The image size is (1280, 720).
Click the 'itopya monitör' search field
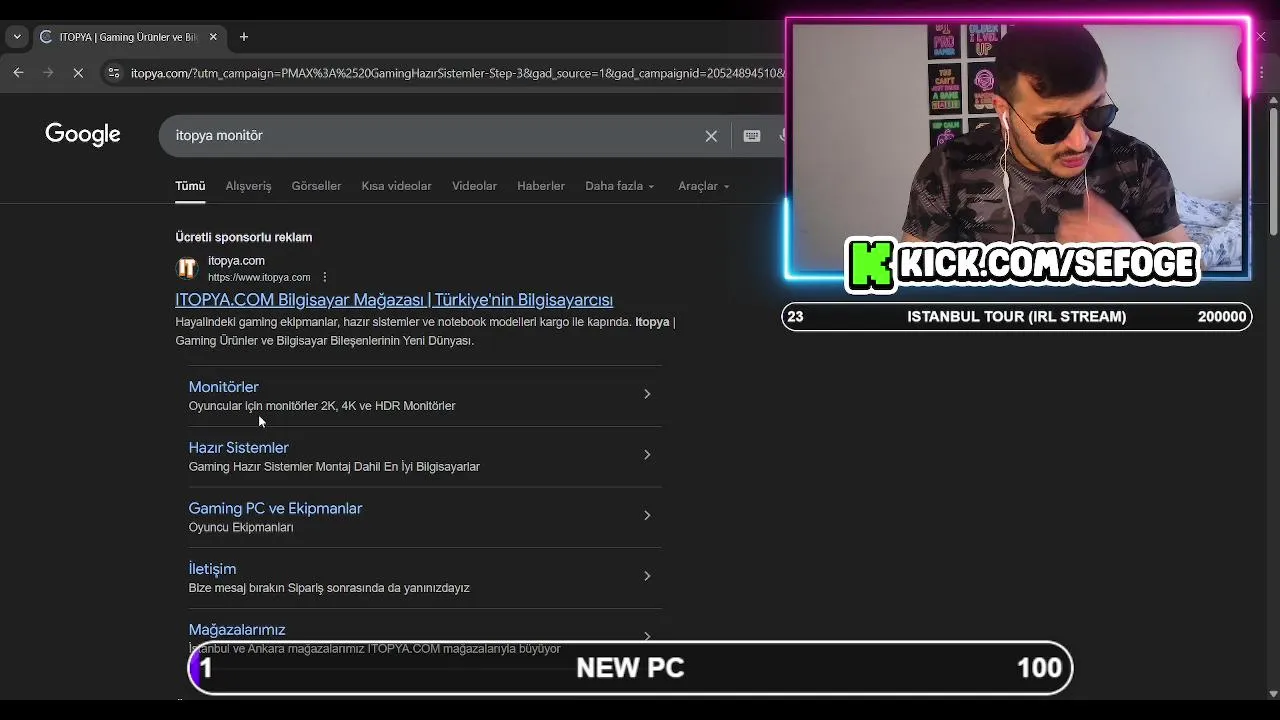[x=435, y=135]
